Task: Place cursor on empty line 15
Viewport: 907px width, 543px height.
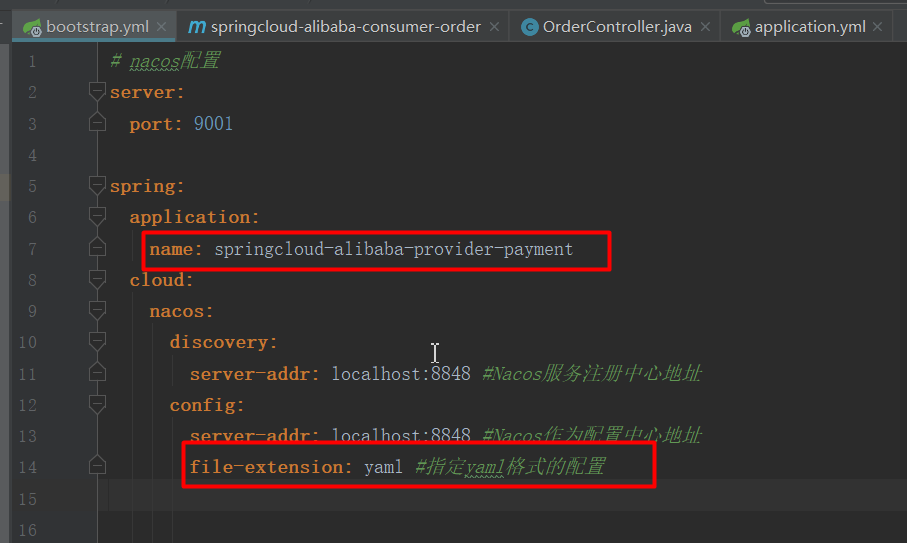Action: click(503, 496)
